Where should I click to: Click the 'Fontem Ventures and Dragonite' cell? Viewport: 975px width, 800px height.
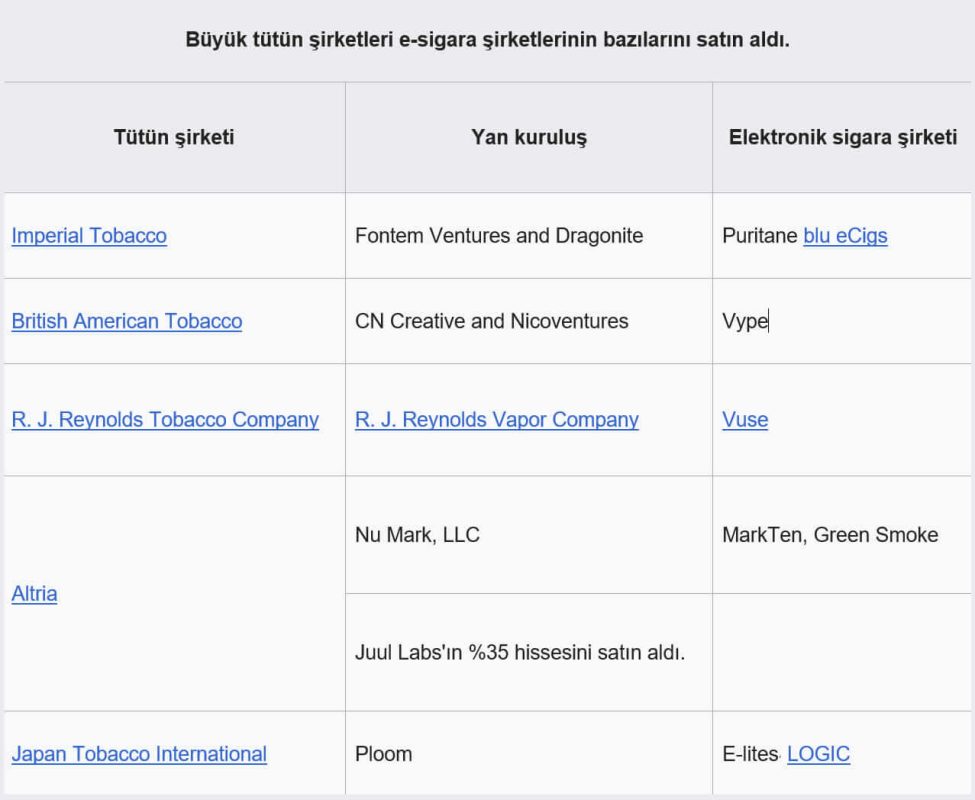pos(499,236)
